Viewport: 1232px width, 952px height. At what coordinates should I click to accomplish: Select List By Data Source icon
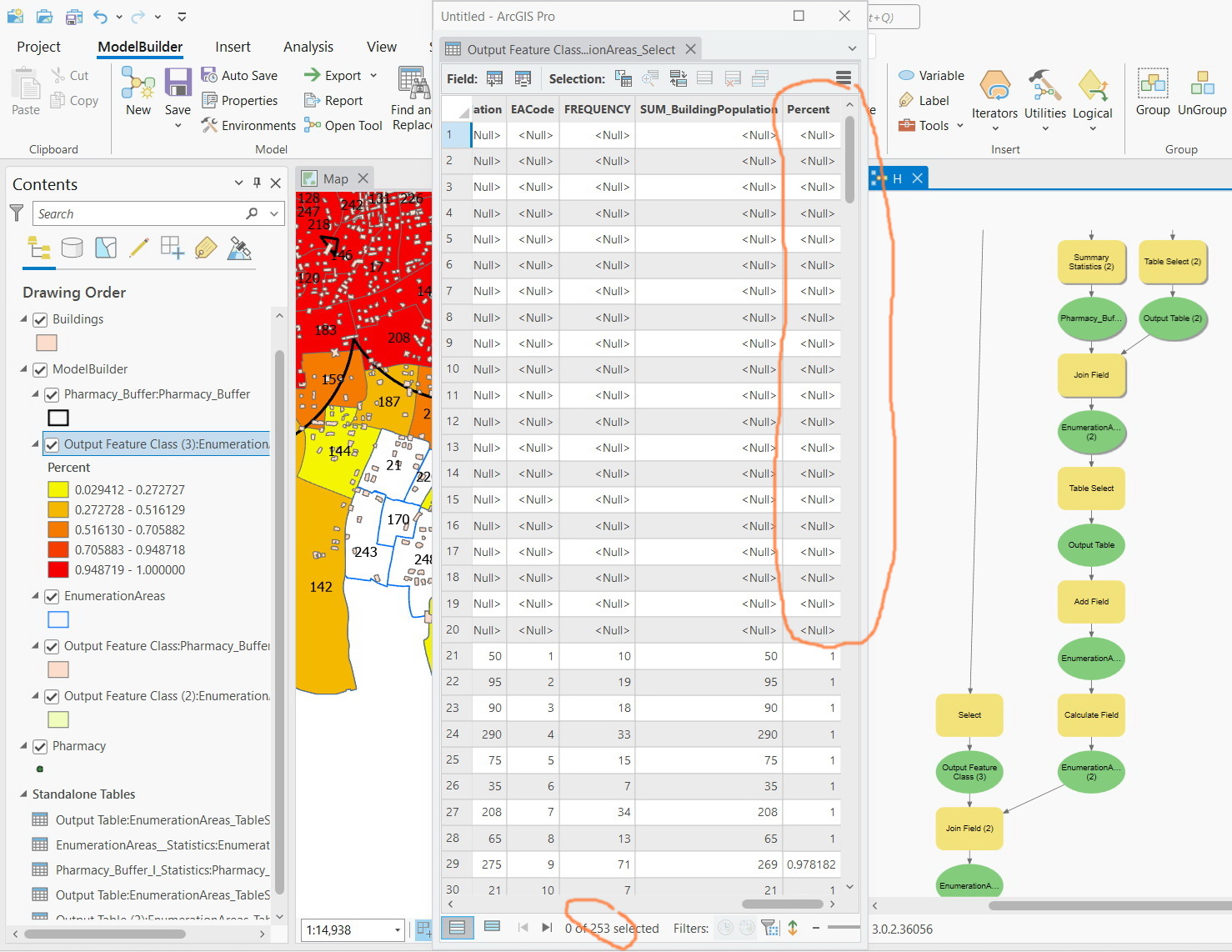pyautogui.click(x=73, y=248)
